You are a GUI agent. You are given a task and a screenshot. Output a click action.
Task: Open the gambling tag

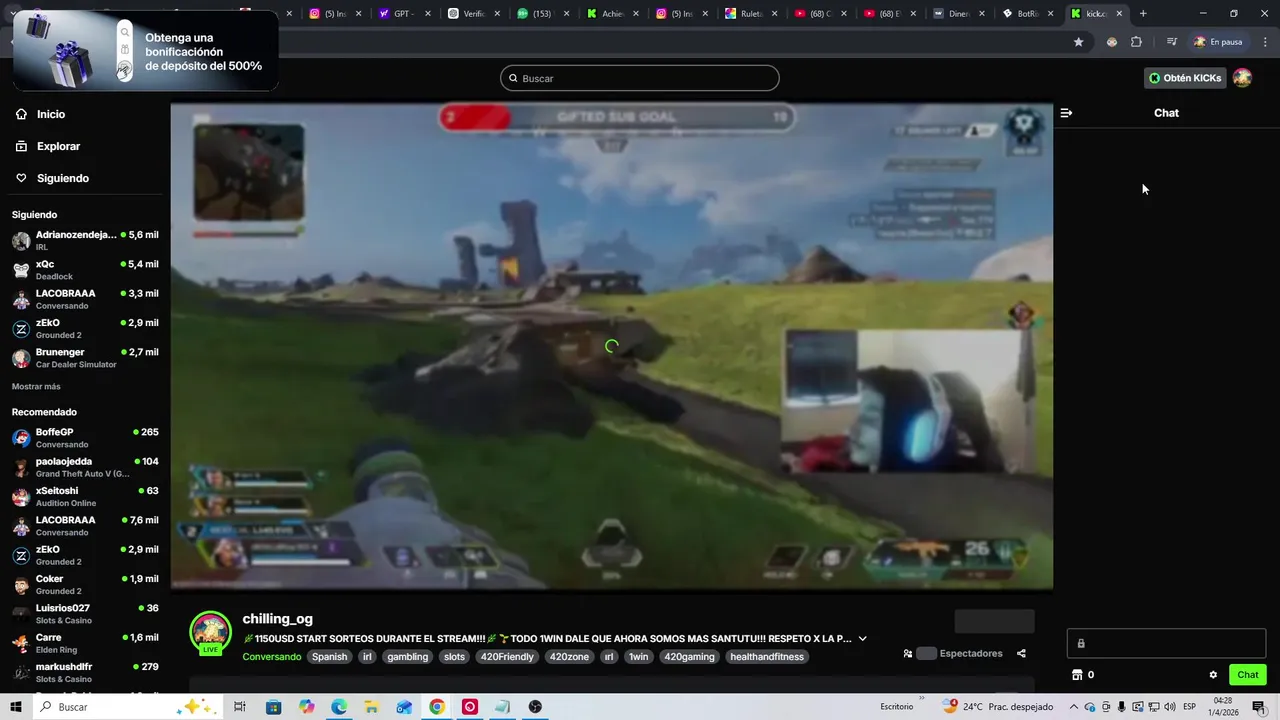pyautogui.click(x=408, y=657)
